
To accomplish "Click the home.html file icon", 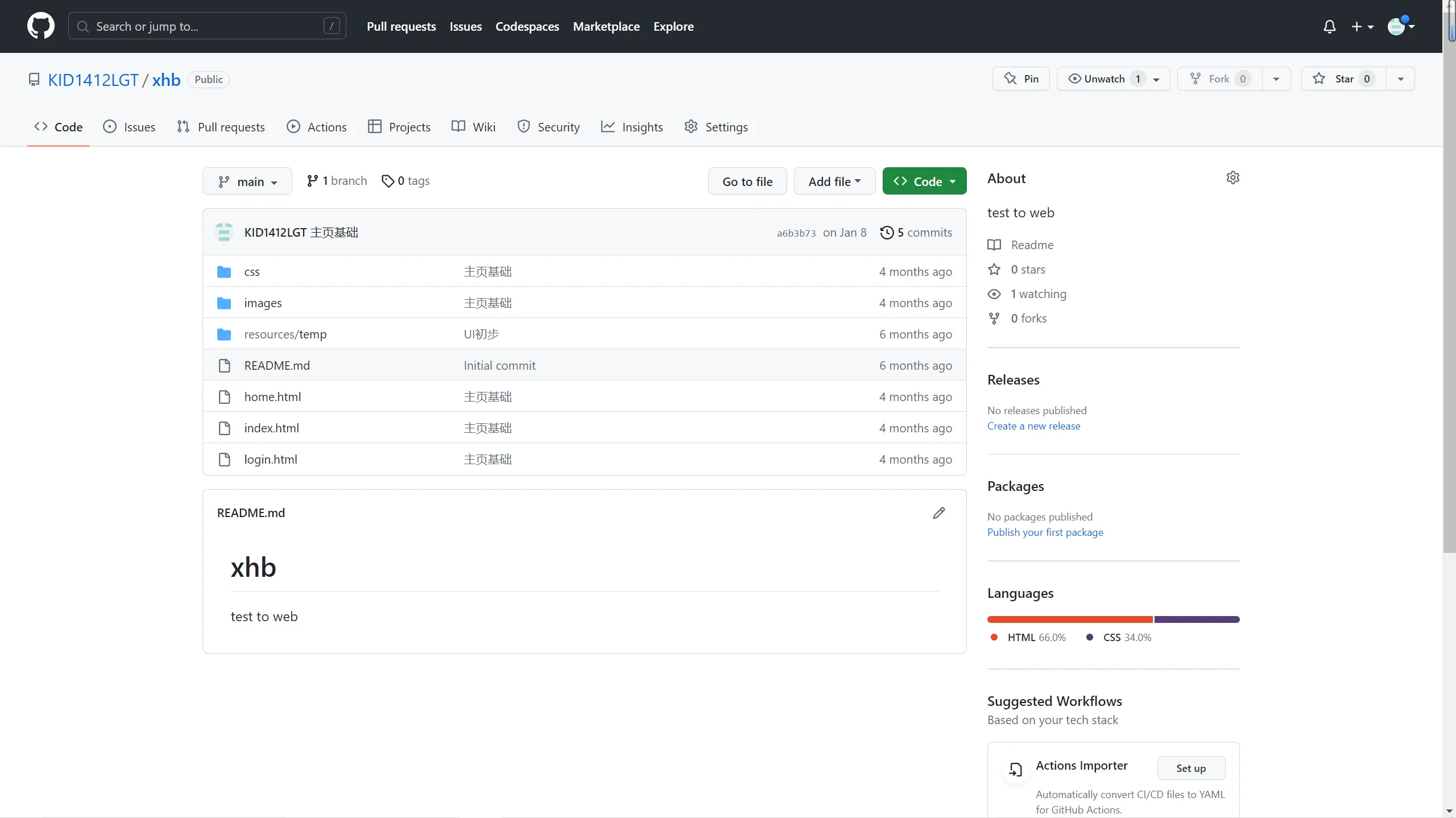I will coord(224,397).
